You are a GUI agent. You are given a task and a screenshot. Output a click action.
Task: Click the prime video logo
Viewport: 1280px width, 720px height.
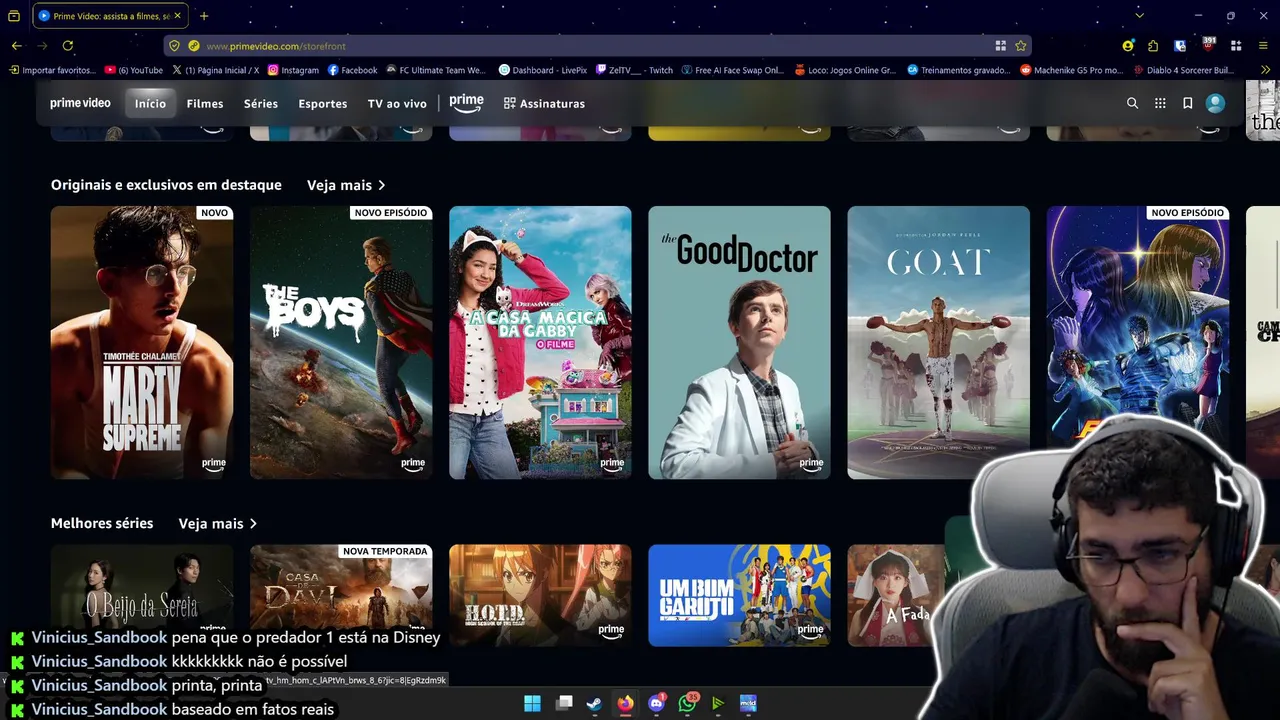(80, 103)
